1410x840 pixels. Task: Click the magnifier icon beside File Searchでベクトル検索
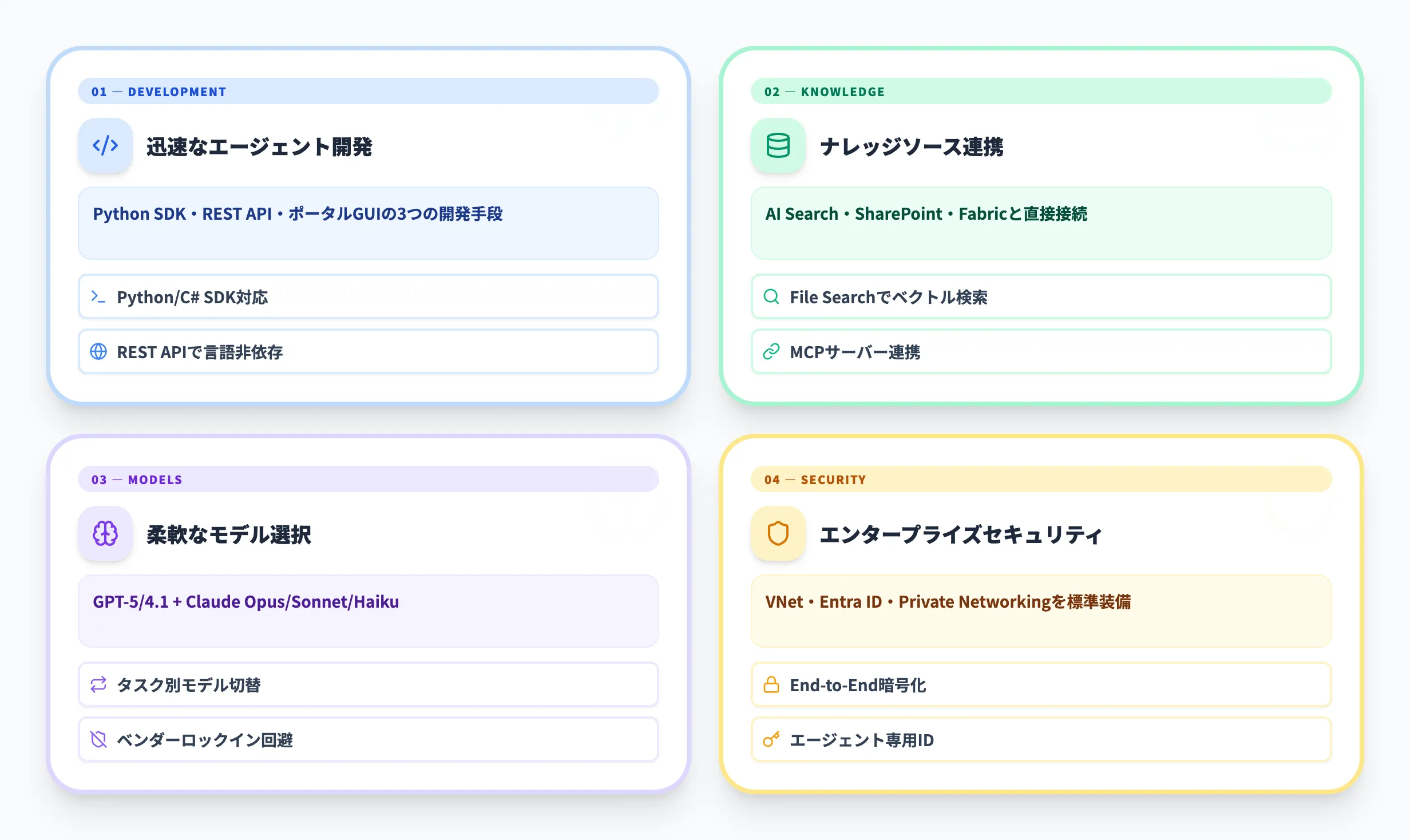pos(771,296)
